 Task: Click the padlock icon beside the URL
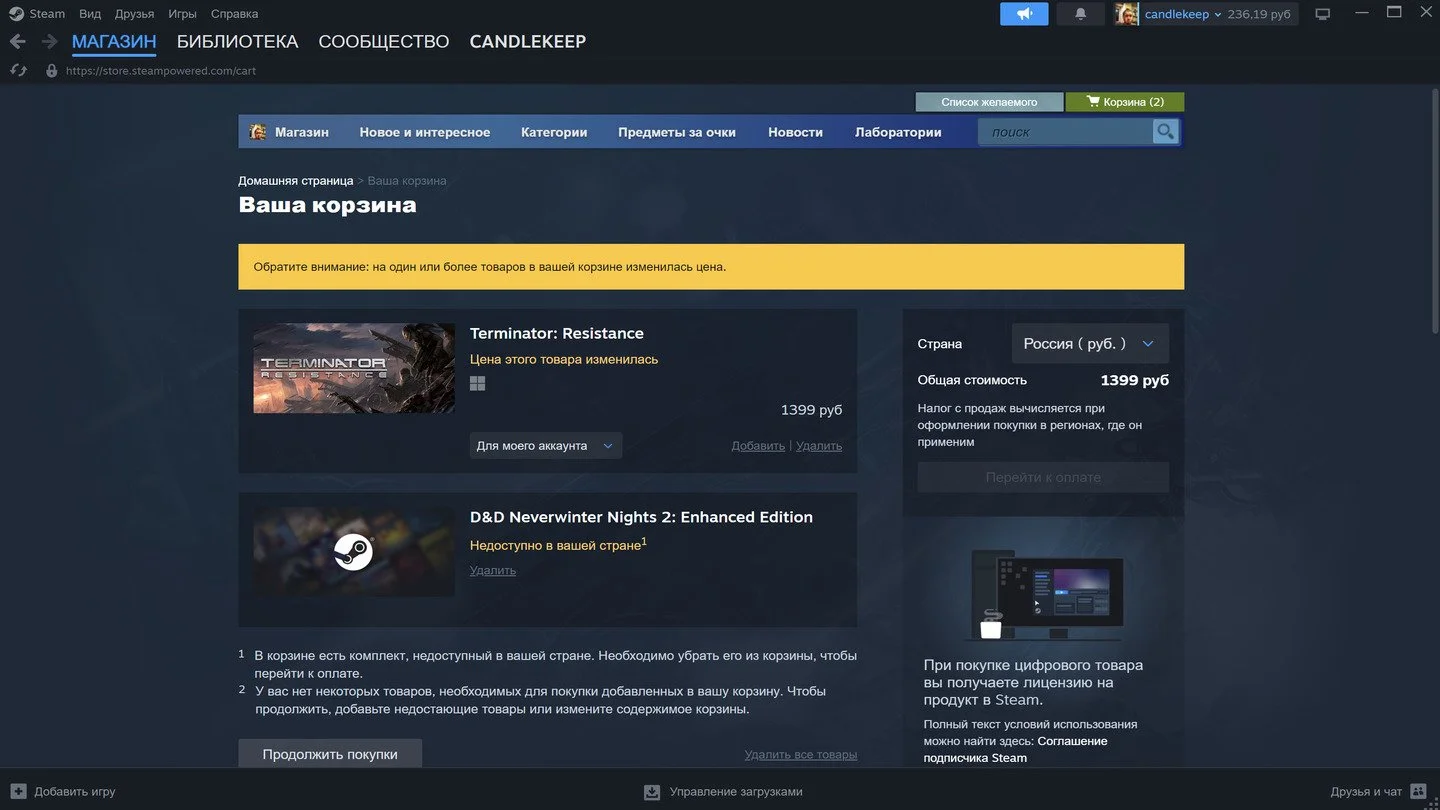click(52, 71)
